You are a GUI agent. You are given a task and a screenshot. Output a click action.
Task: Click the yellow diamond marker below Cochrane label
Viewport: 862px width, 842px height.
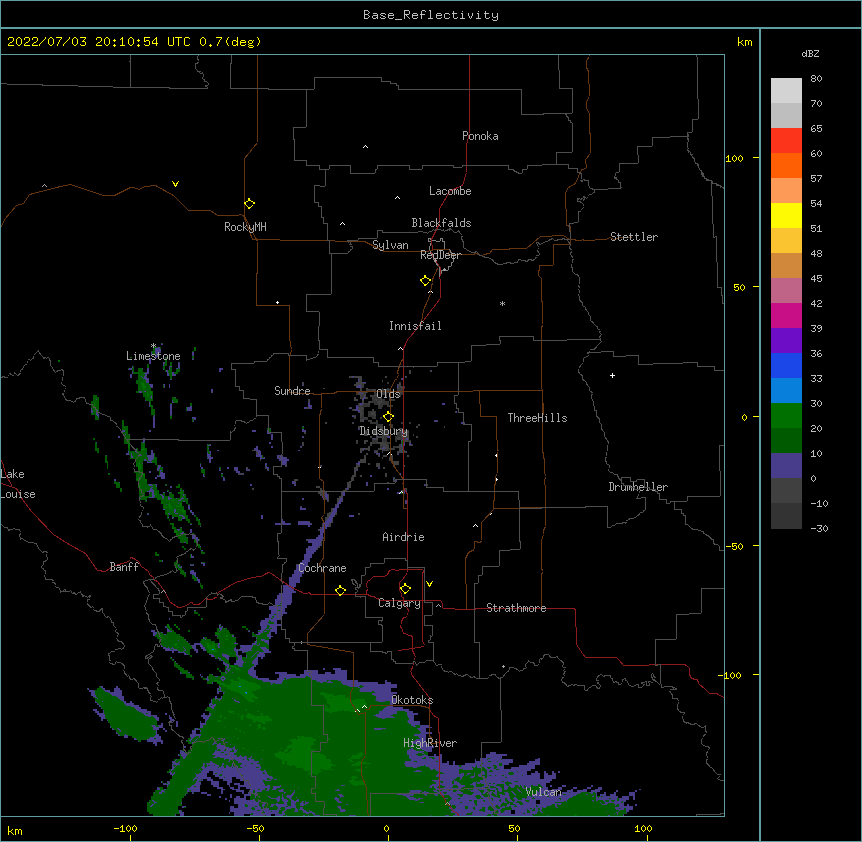click(x=340, y=590)
